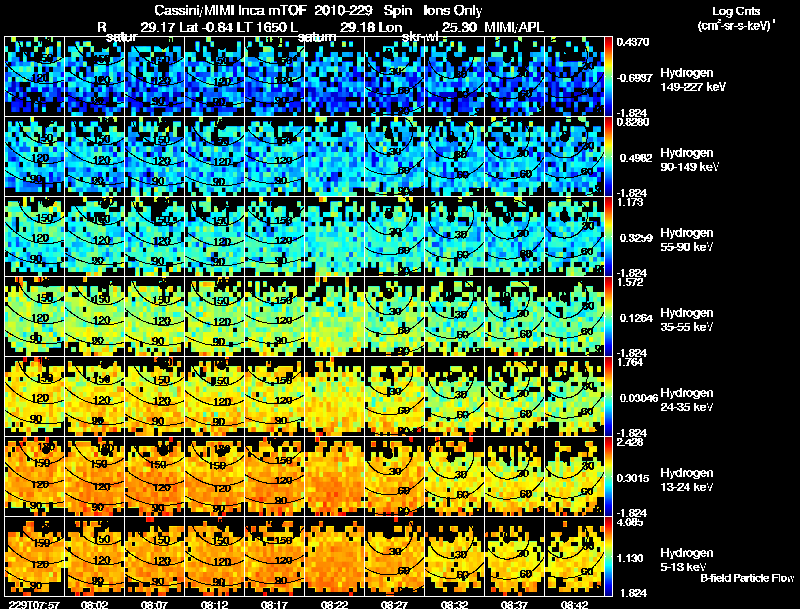Select the 35-55 keV panel at 08:12
Viewport: 800px width, 609px height.
click(x=215, y=317)
